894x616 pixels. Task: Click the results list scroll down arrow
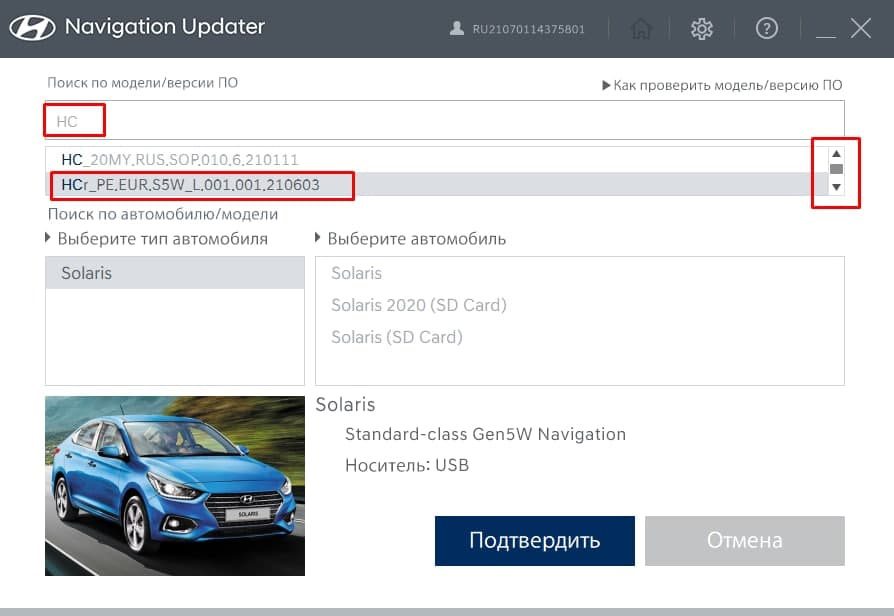pos(836,187)
